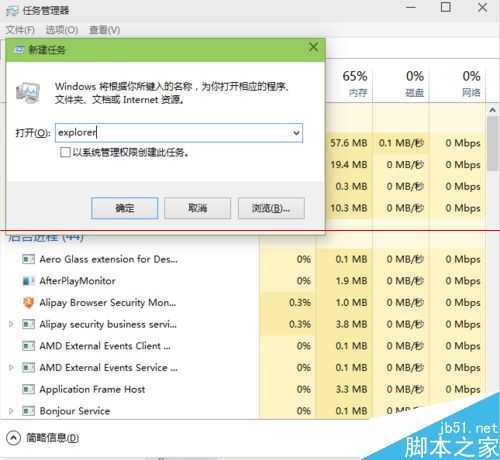Click the 0.1 MB/秒 disk cell
Viewport: 500px width, 460px height.
[x=401, y=143]
